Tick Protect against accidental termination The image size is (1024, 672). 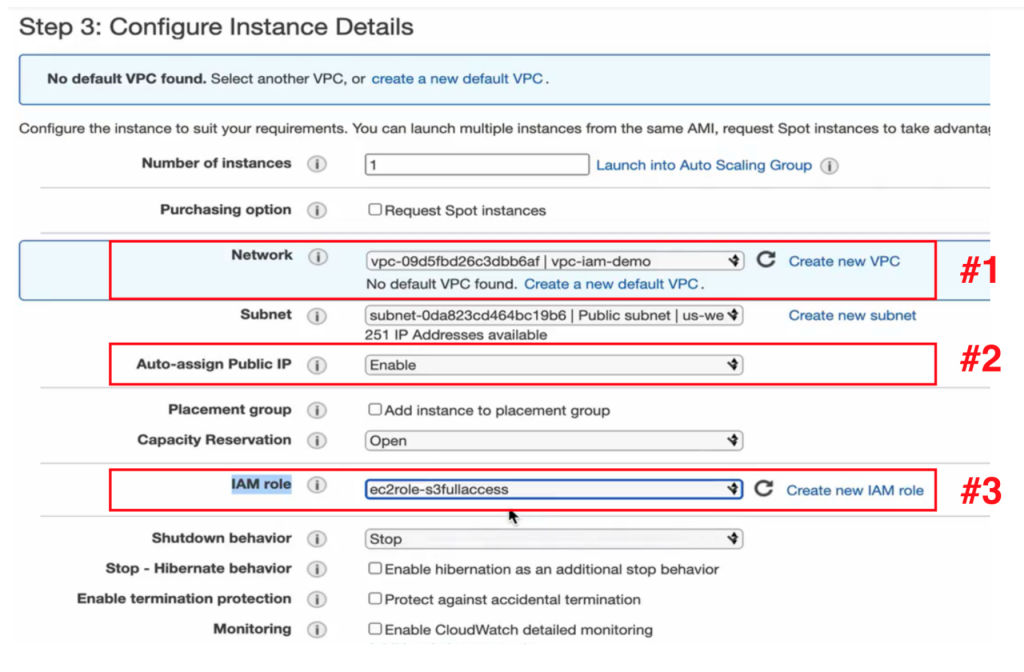click(375, 599)
